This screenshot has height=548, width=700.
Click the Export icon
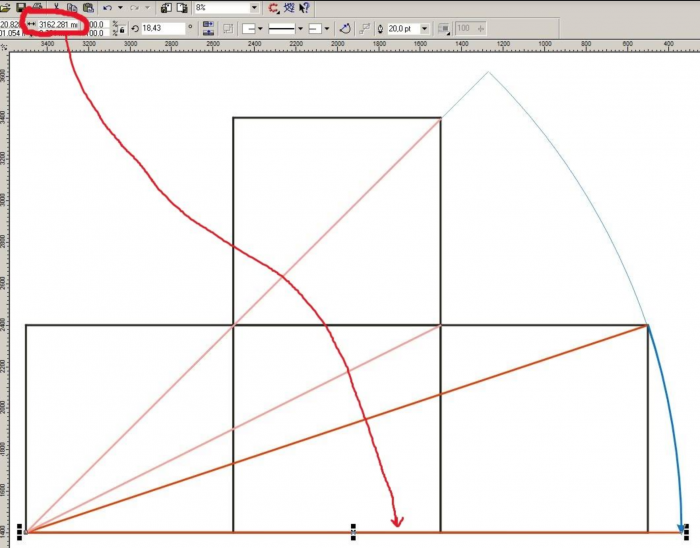[x=181, y=7]
